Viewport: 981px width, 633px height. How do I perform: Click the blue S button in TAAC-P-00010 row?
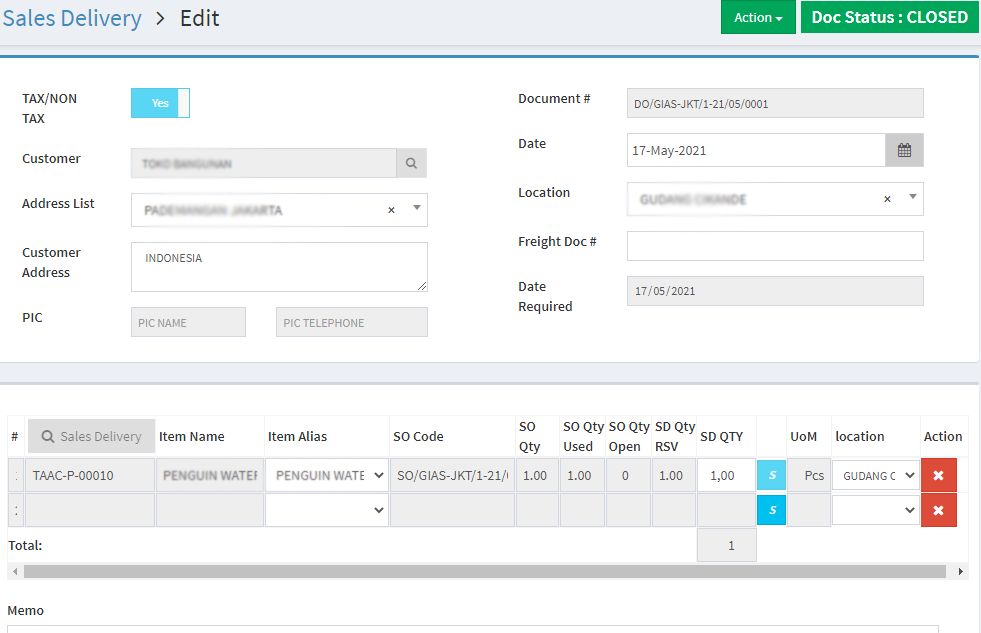[771, 475]
